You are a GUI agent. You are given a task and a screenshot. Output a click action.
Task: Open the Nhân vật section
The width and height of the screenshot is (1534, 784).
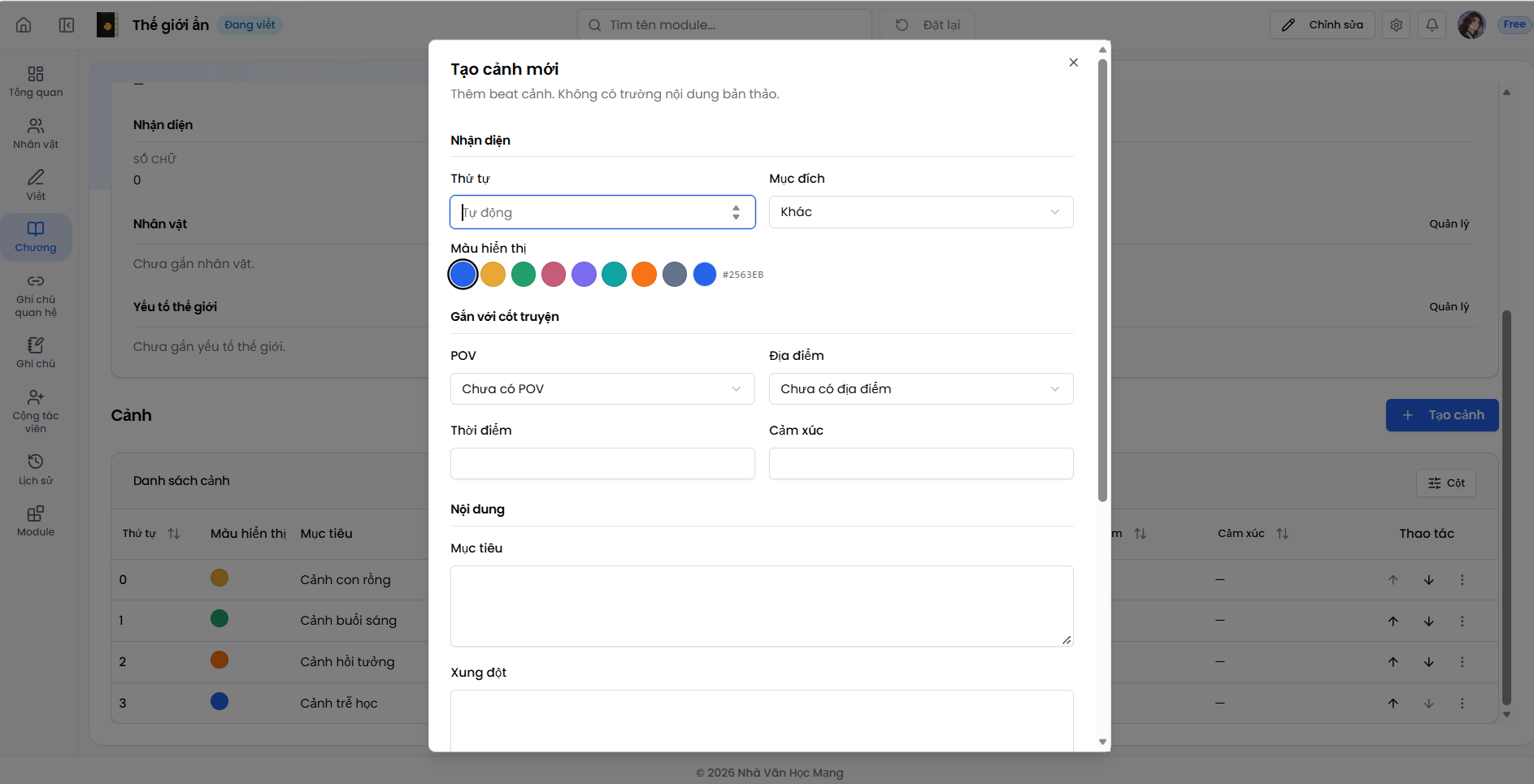36,134
